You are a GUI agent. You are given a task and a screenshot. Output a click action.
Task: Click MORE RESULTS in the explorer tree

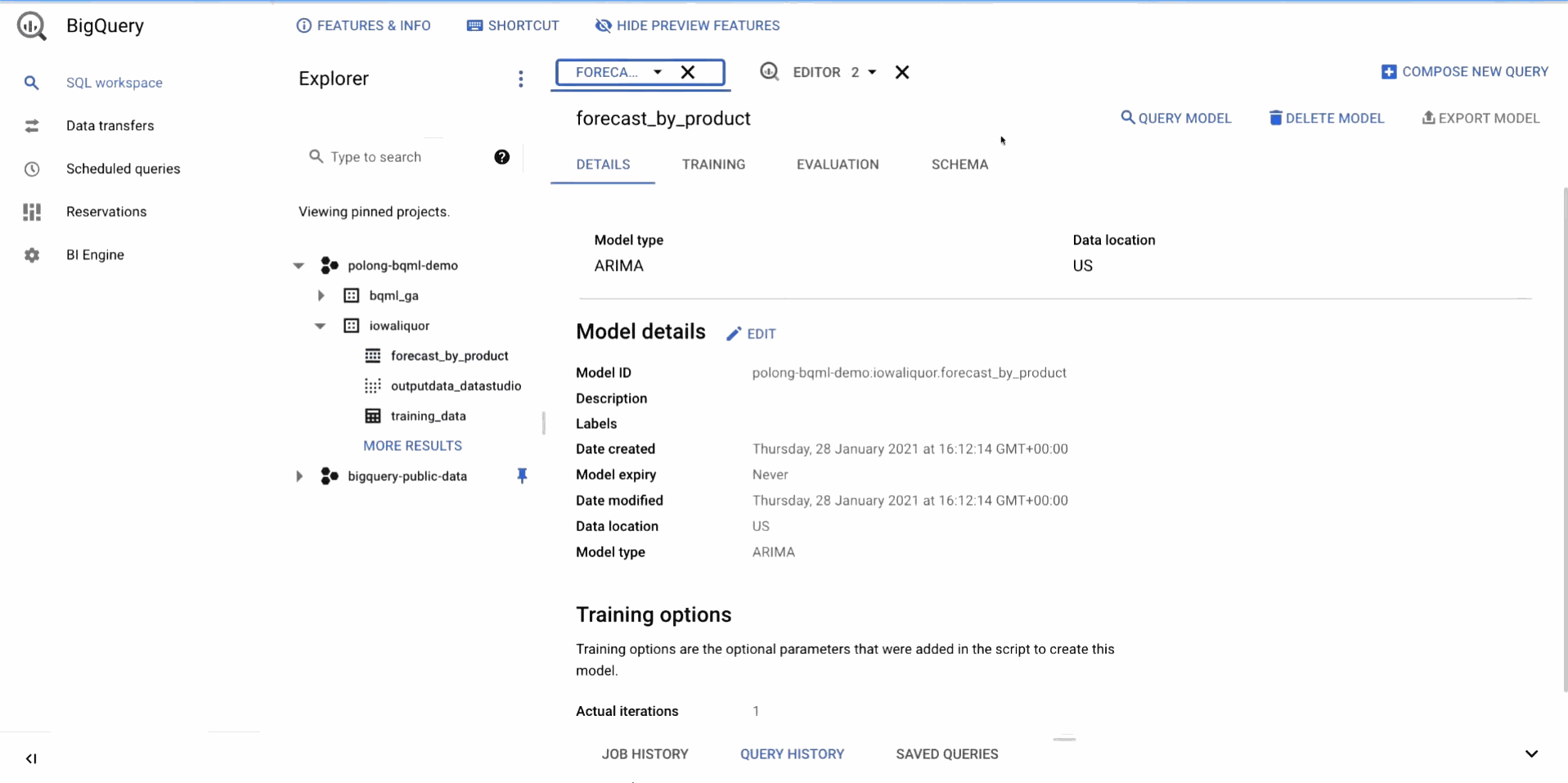pos(412,445)
